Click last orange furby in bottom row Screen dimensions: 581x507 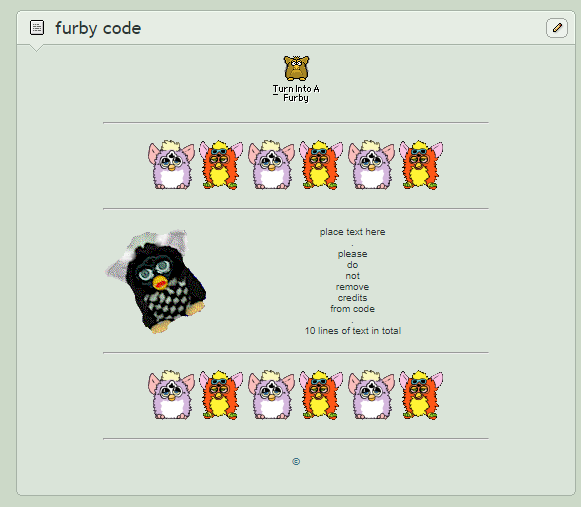pyautogui.click(x=421, y=395)
